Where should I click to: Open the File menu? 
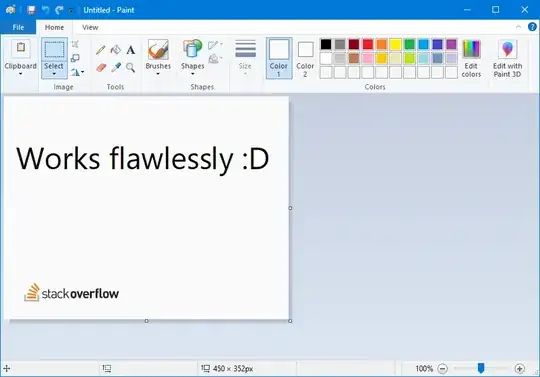[18, 27]
